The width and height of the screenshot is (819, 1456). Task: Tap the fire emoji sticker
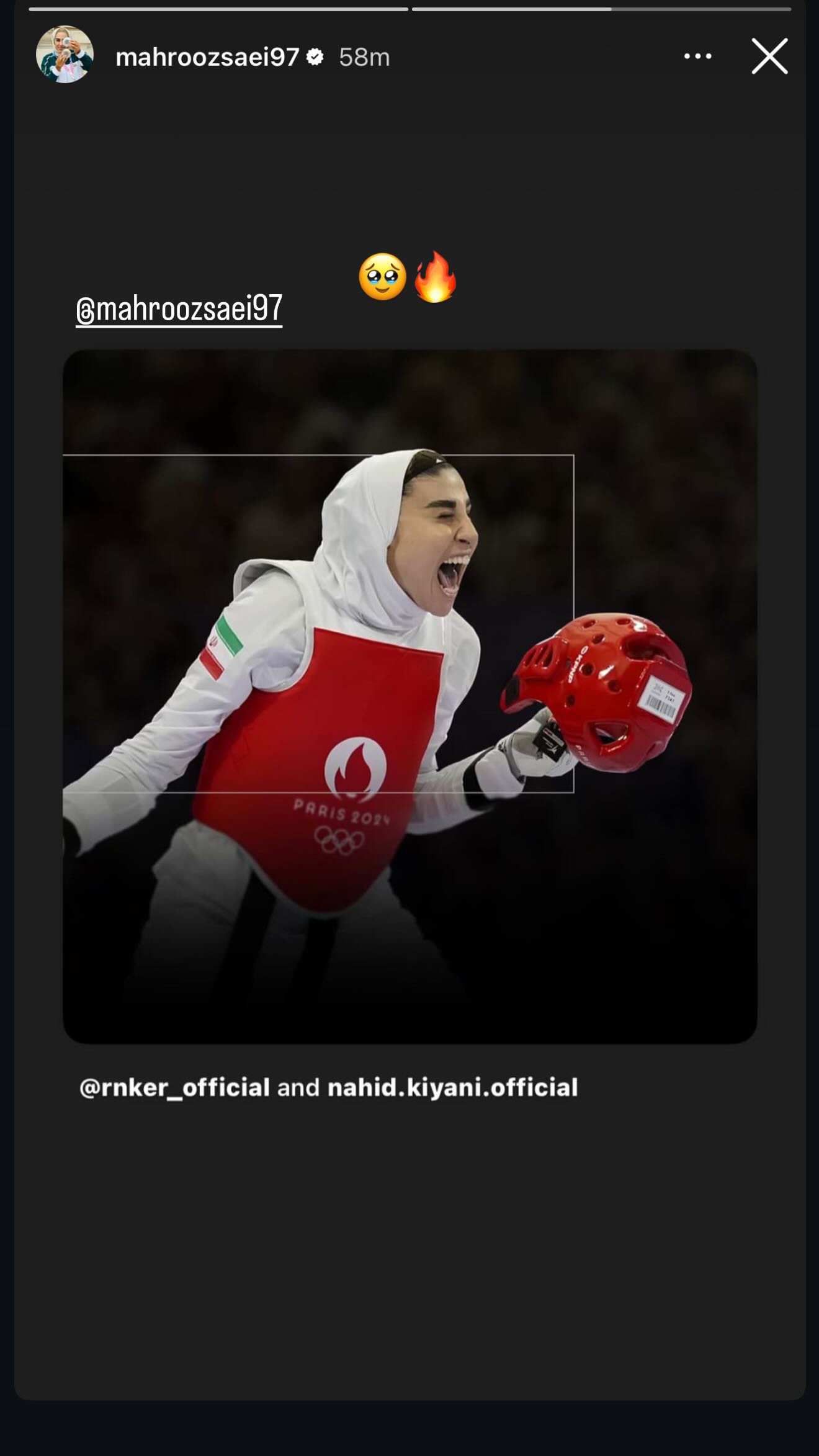(x=435, y=277)
